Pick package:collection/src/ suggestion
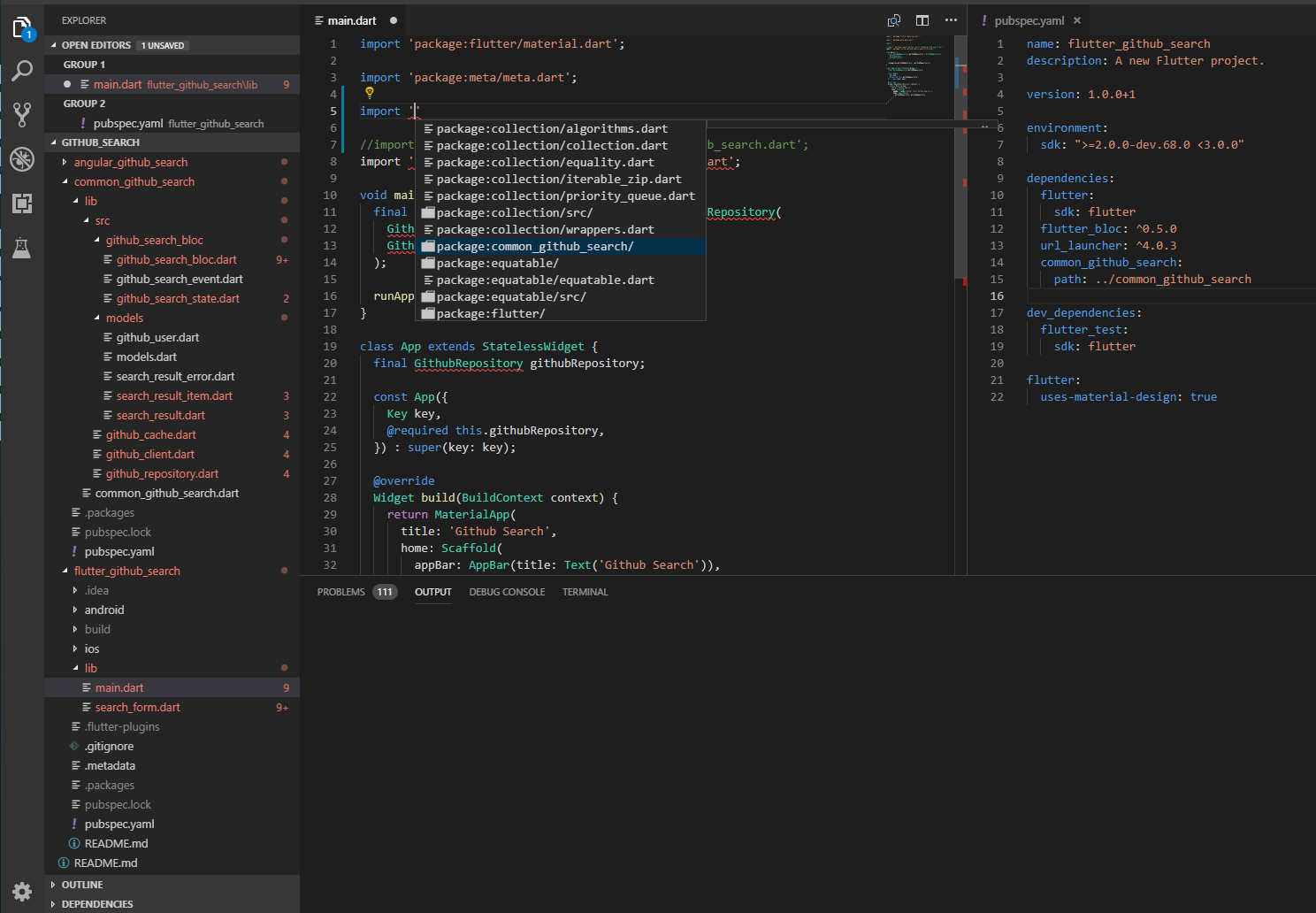Screen dimensions: 1316x913 pyautogui.click(x=561, y=212)
